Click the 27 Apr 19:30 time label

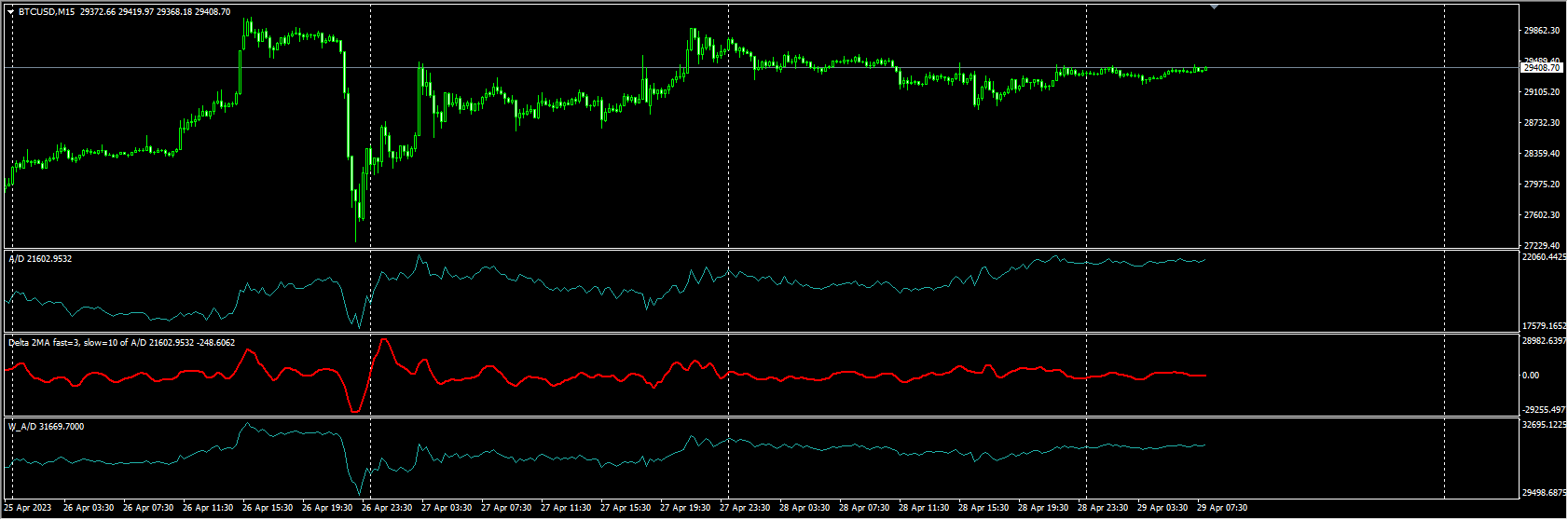pyautogui.click(x=685, y=509)
